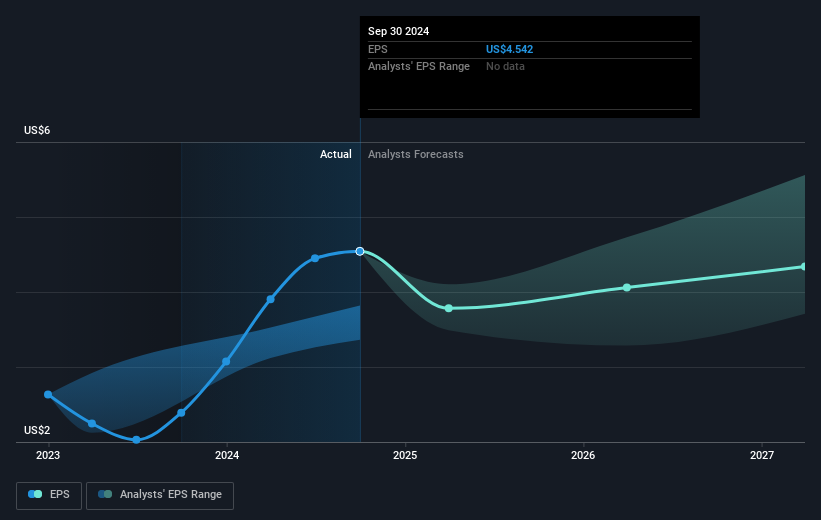Image resolution: width=821 pixels, height=520 pixels.
Task: Click the EPS point at 2024 axis mark
Action: [226, 361]
